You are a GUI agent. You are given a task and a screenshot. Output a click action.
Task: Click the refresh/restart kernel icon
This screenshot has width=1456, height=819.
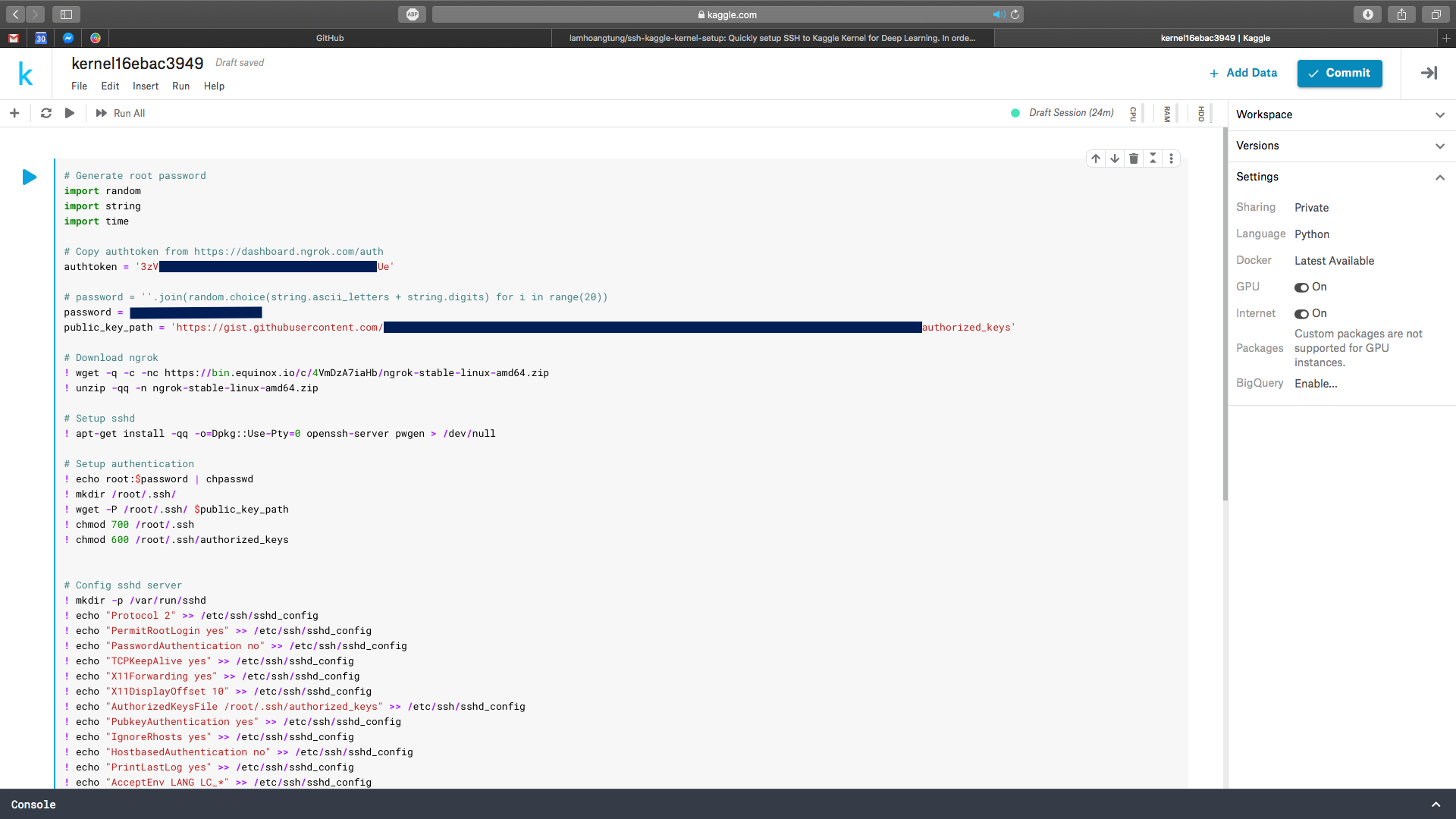point(45,113)
